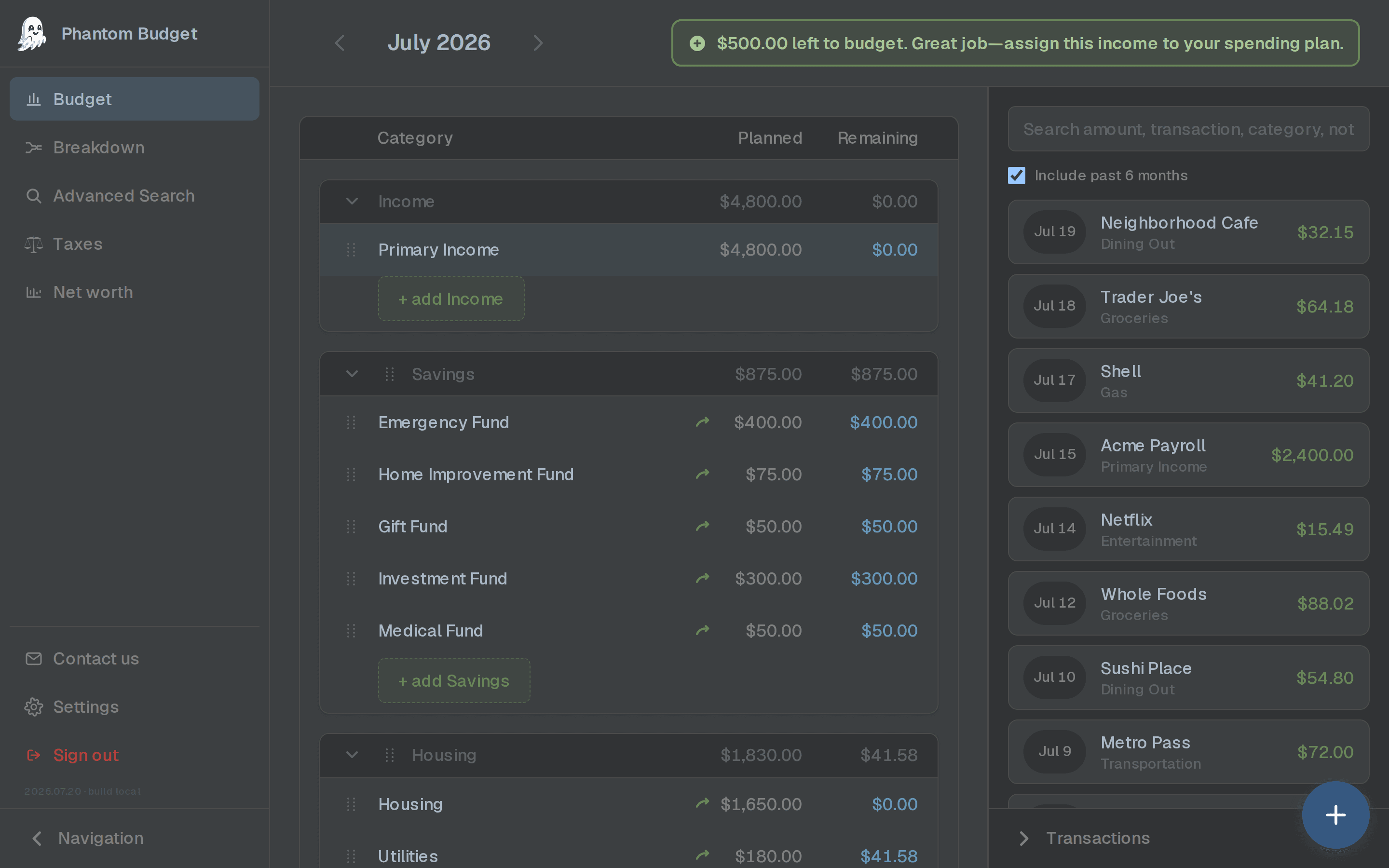Toggle the Transactions panel chevron
Screen dimensions: 1389x868
(x=1023, y=839)
